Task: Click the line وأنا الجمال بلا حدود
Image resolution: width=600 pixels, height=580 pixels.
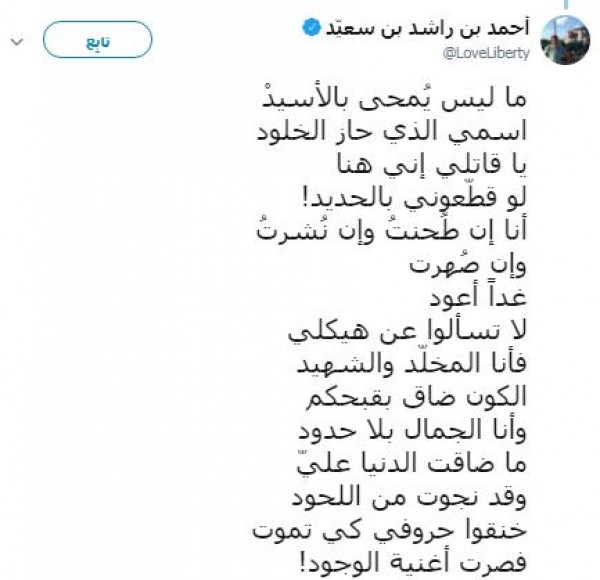Action: (x=412, y=430)
